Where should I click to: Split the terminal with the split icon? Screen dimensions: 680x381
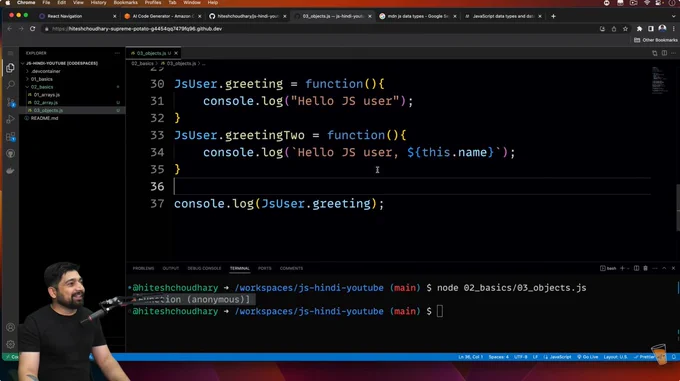[636, 268]
